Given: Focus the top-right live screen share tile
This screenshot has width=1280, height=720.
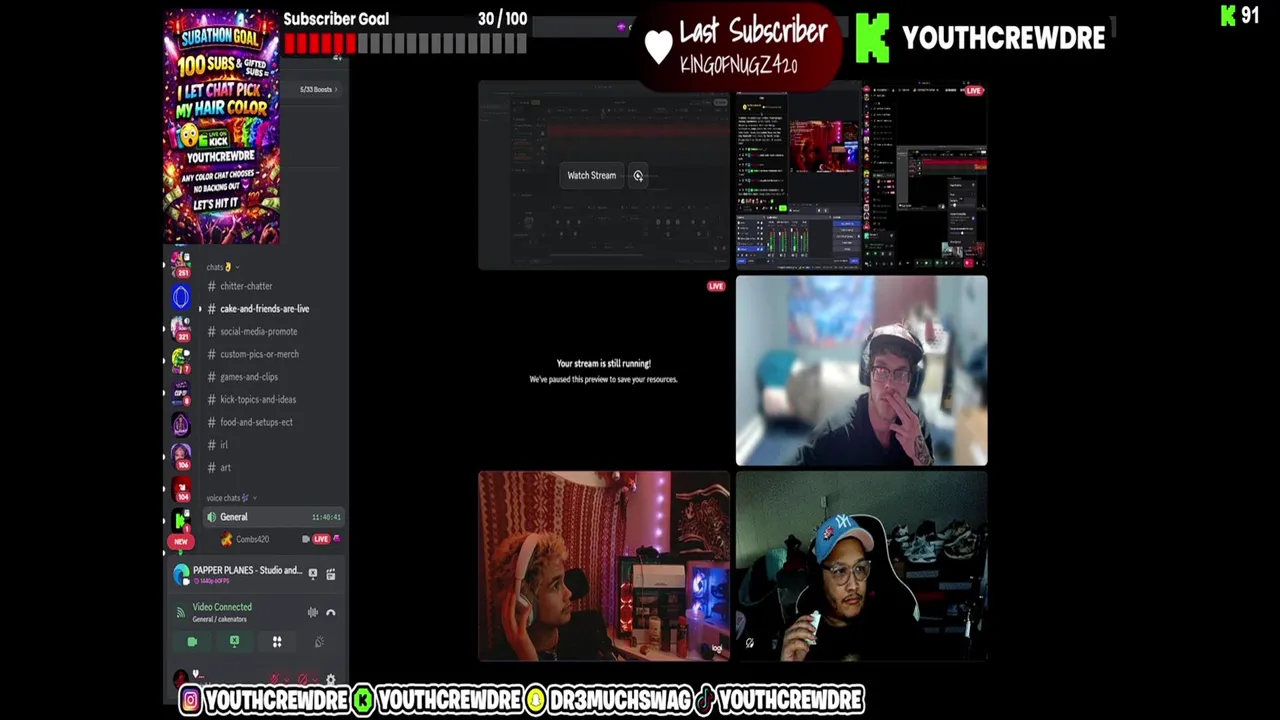Looking at the screenshot, I should pyautogui.click(x=862, y=176).
